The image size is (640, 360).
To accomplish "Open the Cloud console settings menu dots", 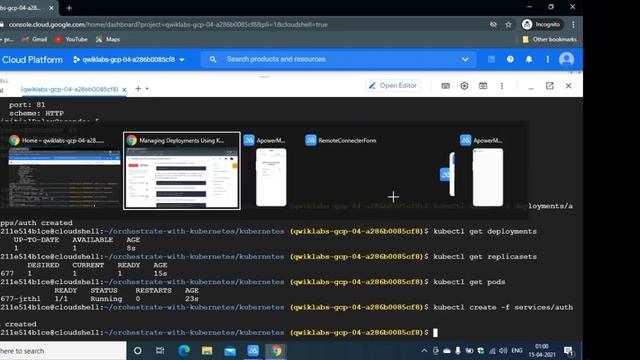I will (548, 60).
